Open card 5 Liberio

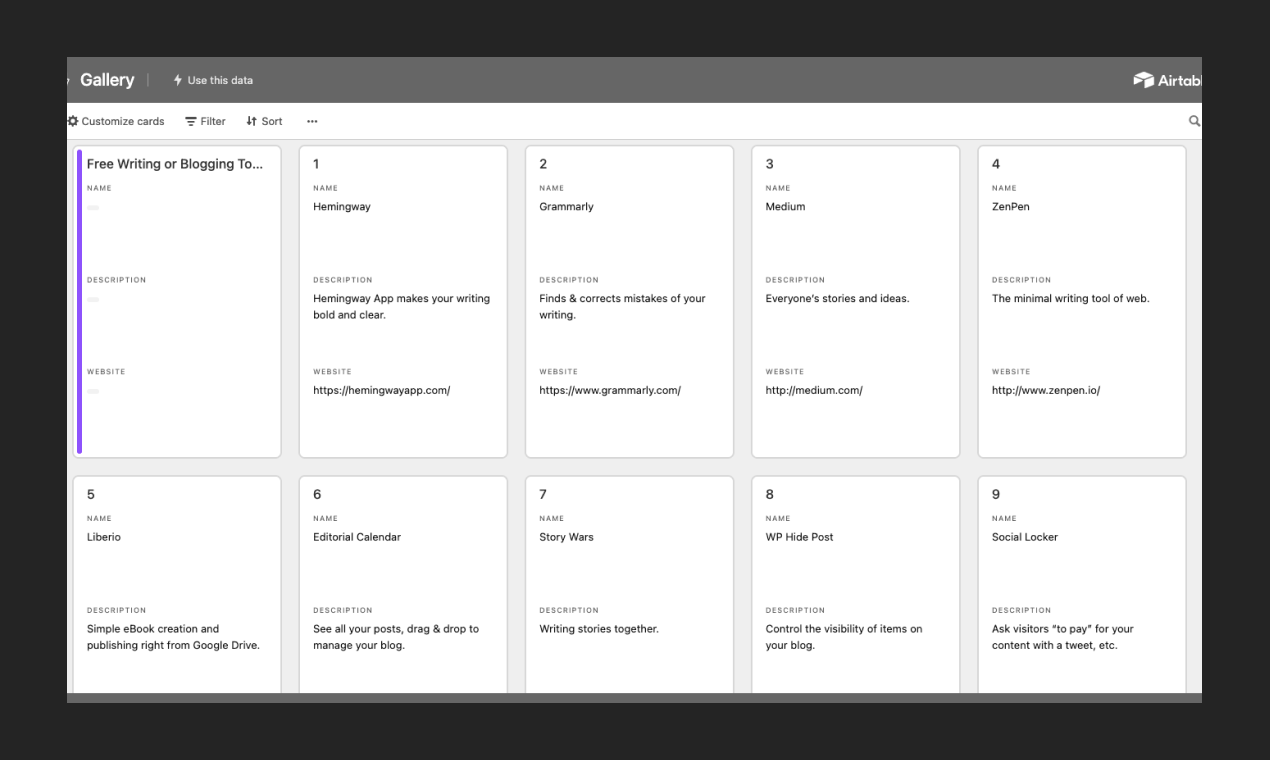(177, 585)
